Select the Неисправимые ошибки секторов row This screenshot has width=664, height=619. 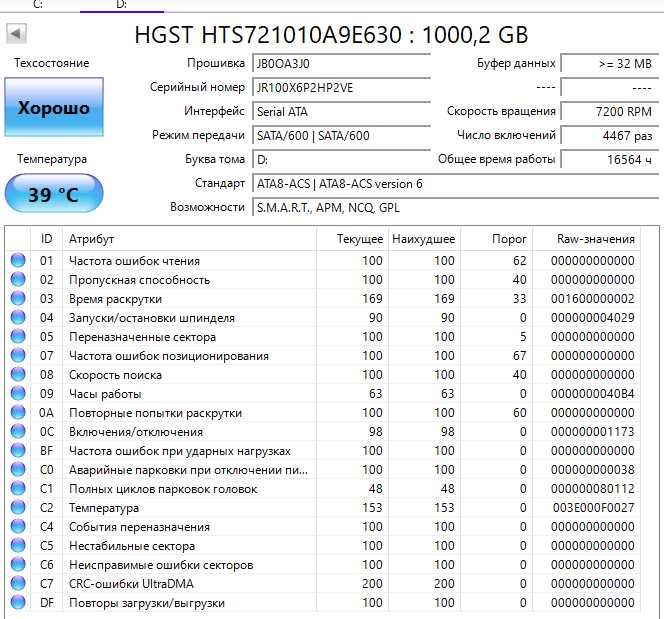[x=323, y=564]
